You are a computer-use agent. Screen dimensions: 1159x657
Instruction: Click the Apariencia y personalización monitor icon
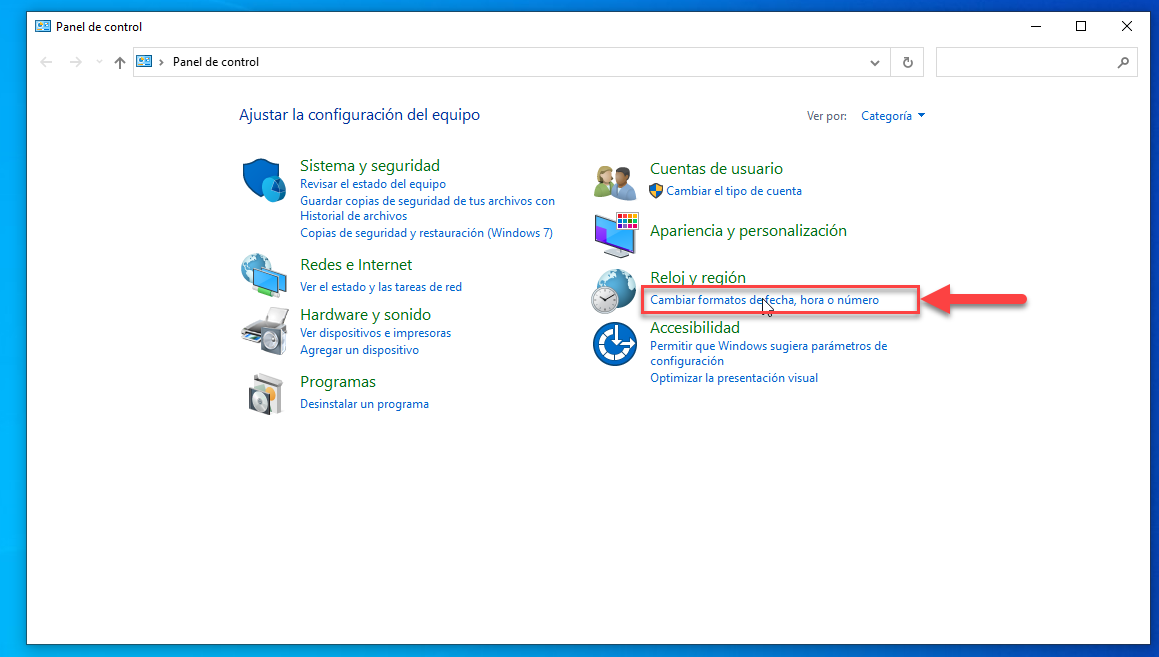[x=616, y=234]
